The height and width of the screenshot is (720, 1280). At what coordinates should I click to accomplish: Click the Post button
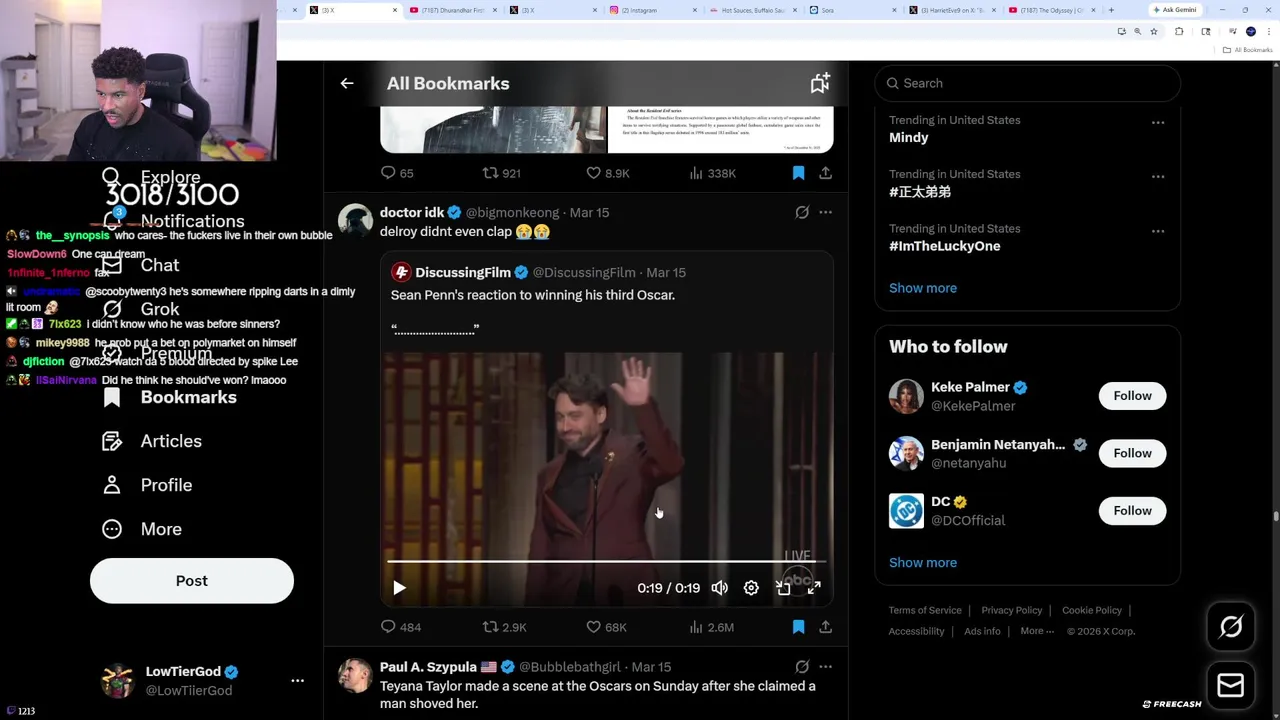point(192,581)
